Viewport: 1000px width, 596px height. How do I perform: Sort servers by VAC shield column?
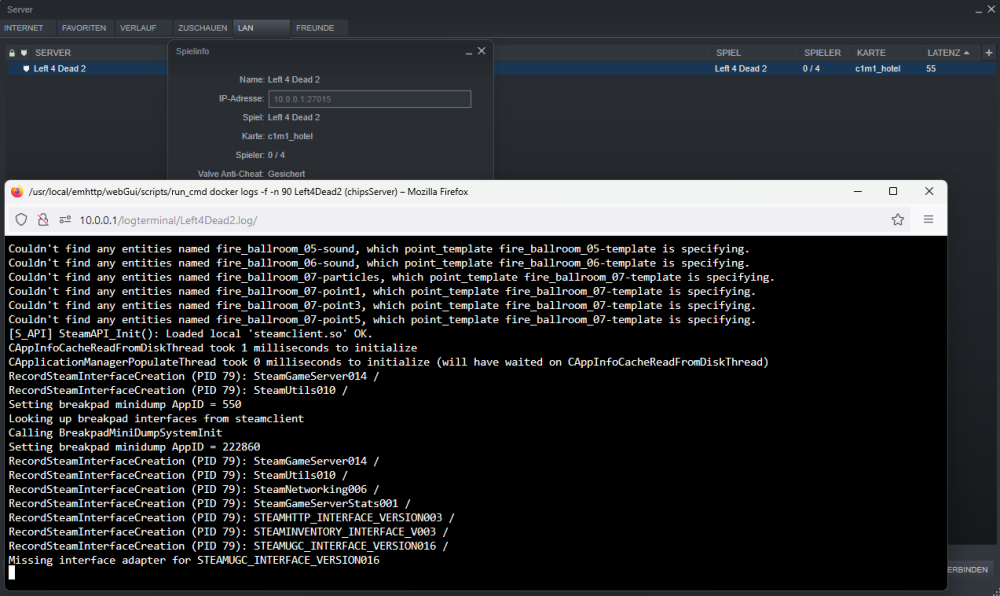[24, 53]
